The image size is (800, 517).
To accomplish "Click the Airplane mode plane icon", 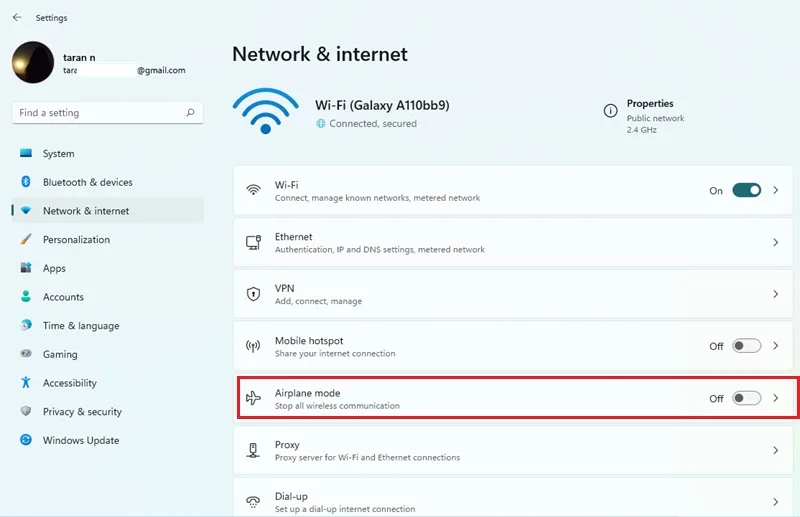I will [x=254, y=398].
